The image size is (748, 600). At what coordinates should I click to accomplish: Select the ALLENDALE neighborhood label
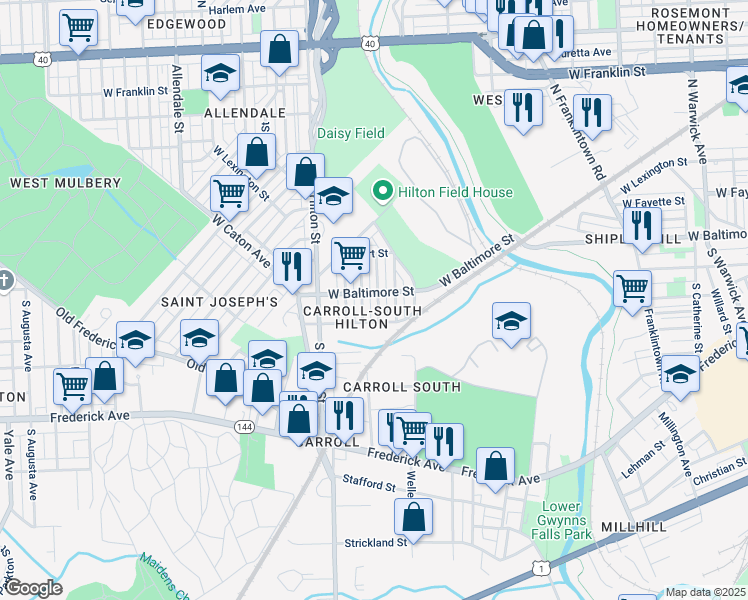click(x=245, y=113)
